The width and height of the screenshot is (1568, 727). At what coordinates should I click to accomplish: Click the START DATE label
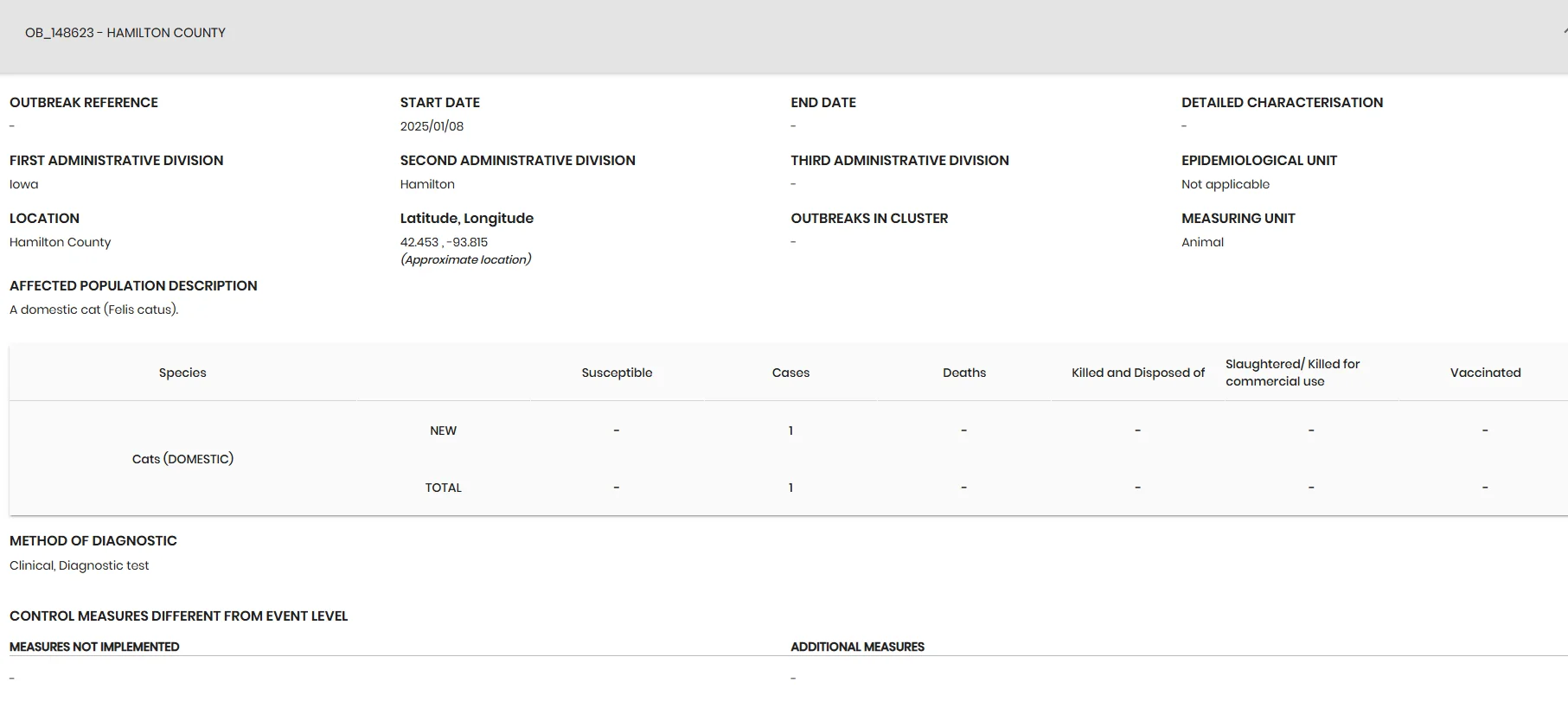pos(439,102)
